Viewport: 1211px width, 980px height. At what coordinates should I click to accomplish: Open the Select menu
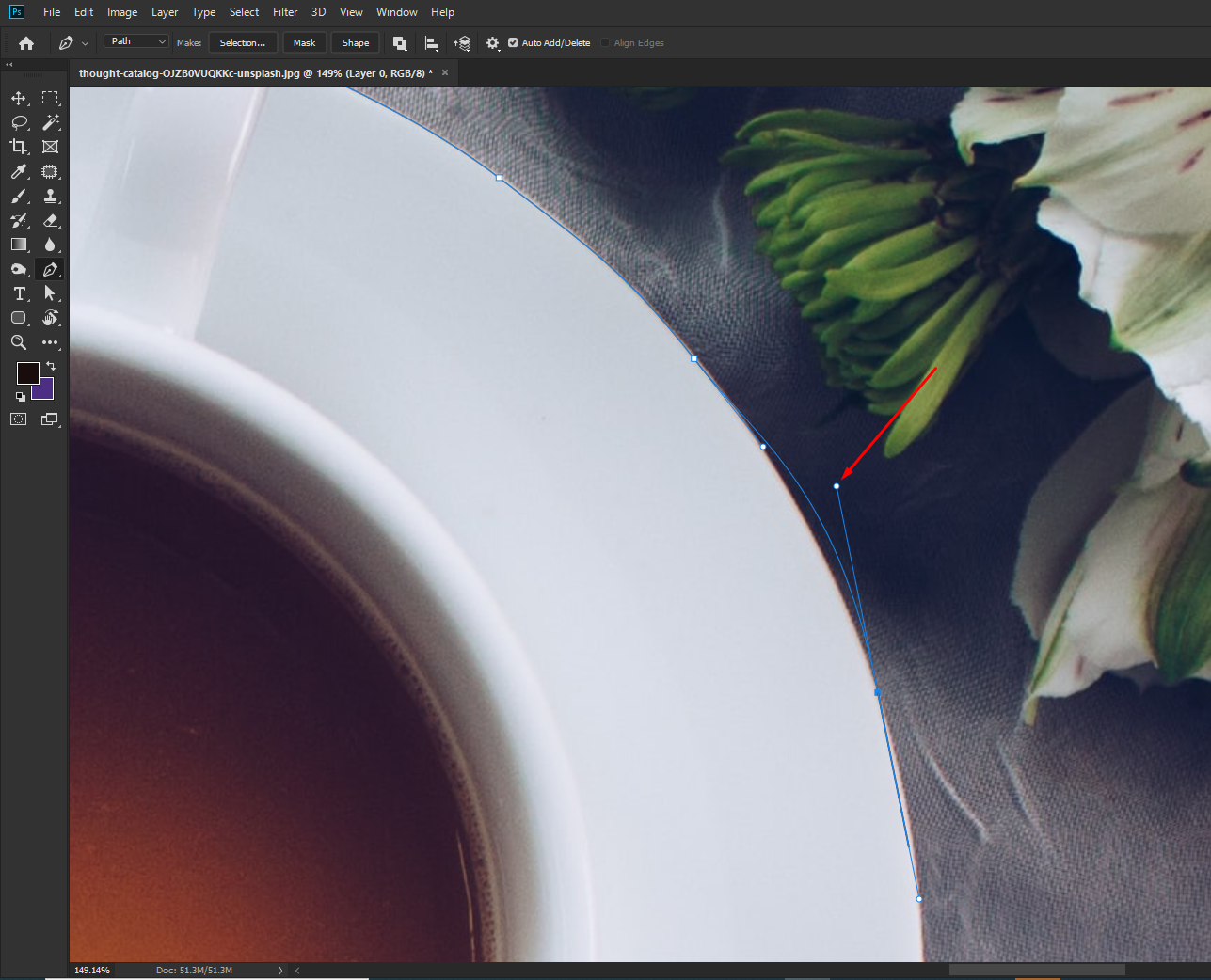[244, 12]
